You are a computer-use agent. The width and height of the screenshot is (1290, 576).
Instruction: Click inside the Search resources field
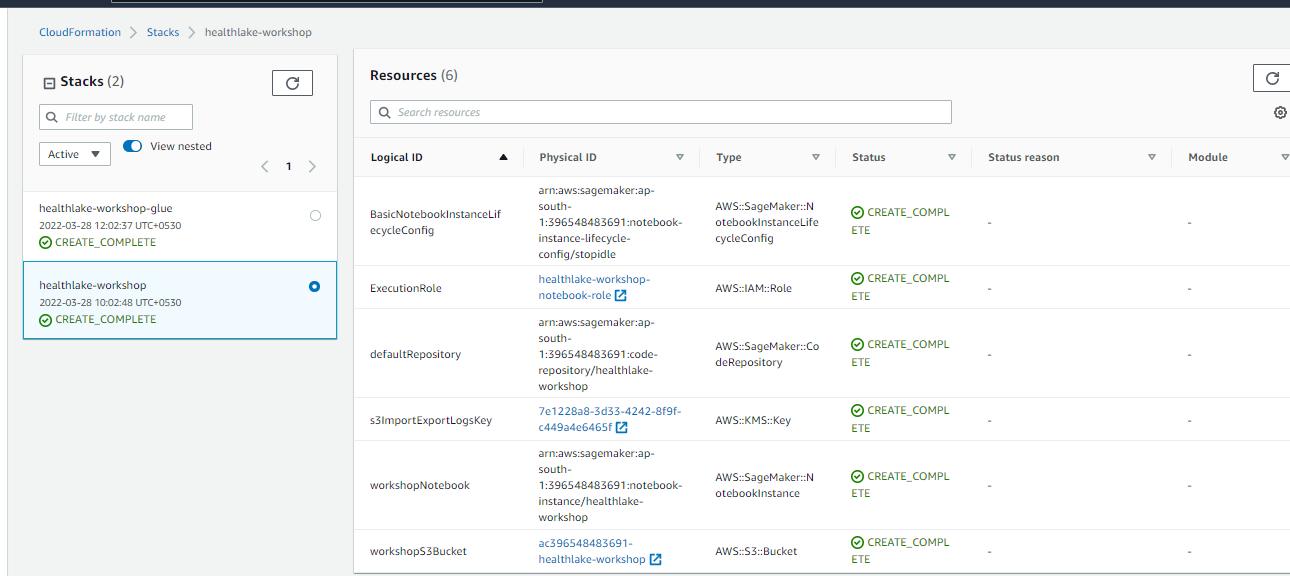pos(660,112)
